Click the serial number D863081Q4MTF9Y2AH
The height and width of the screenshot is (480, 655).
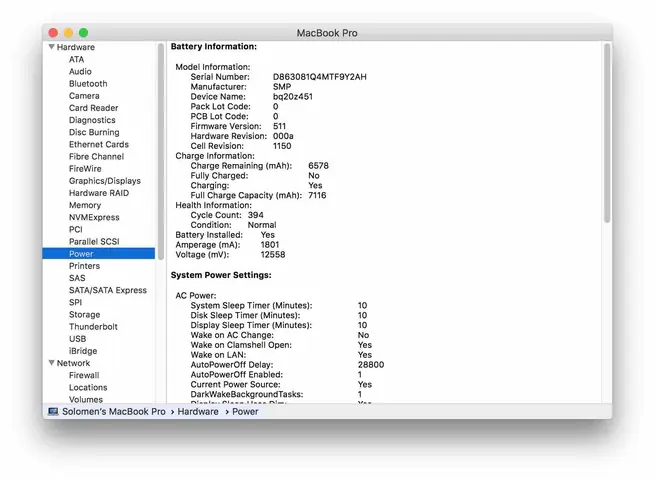(320, 76)
